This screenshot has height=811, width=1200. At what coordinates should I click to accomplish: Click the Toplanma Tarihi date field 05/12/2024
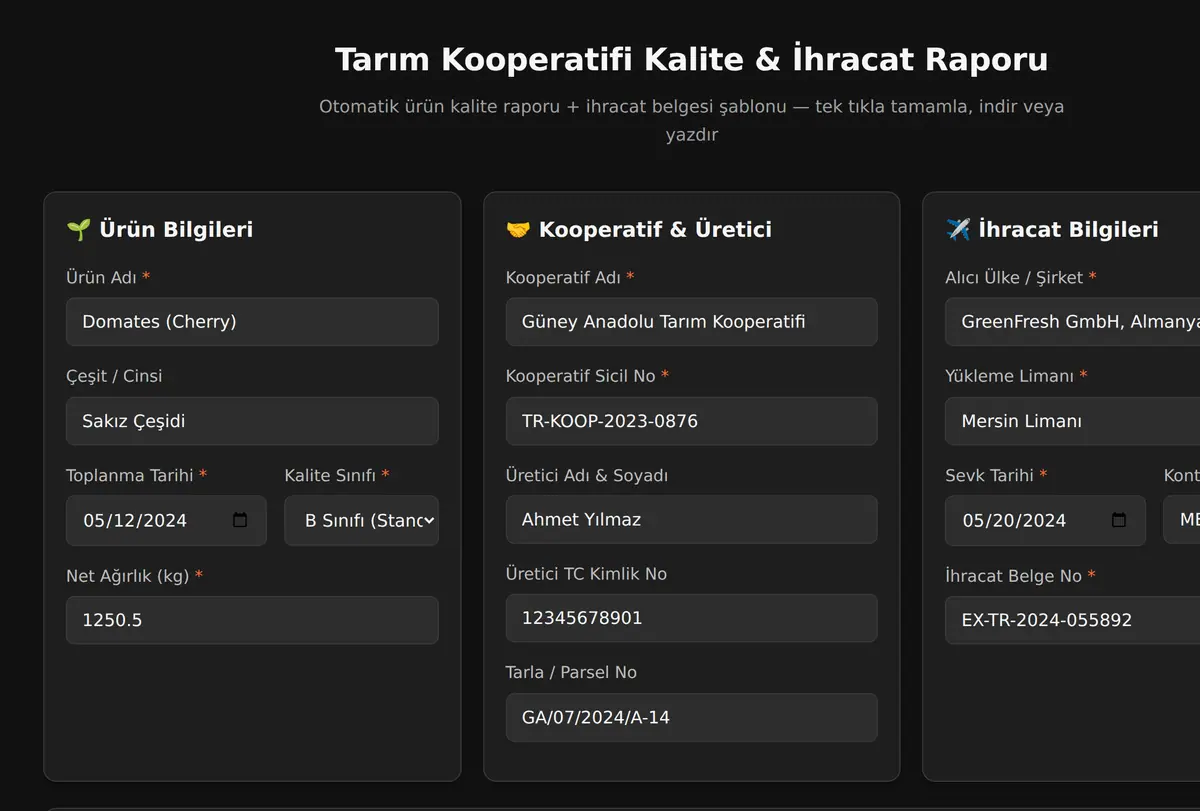tap(166, 520)
